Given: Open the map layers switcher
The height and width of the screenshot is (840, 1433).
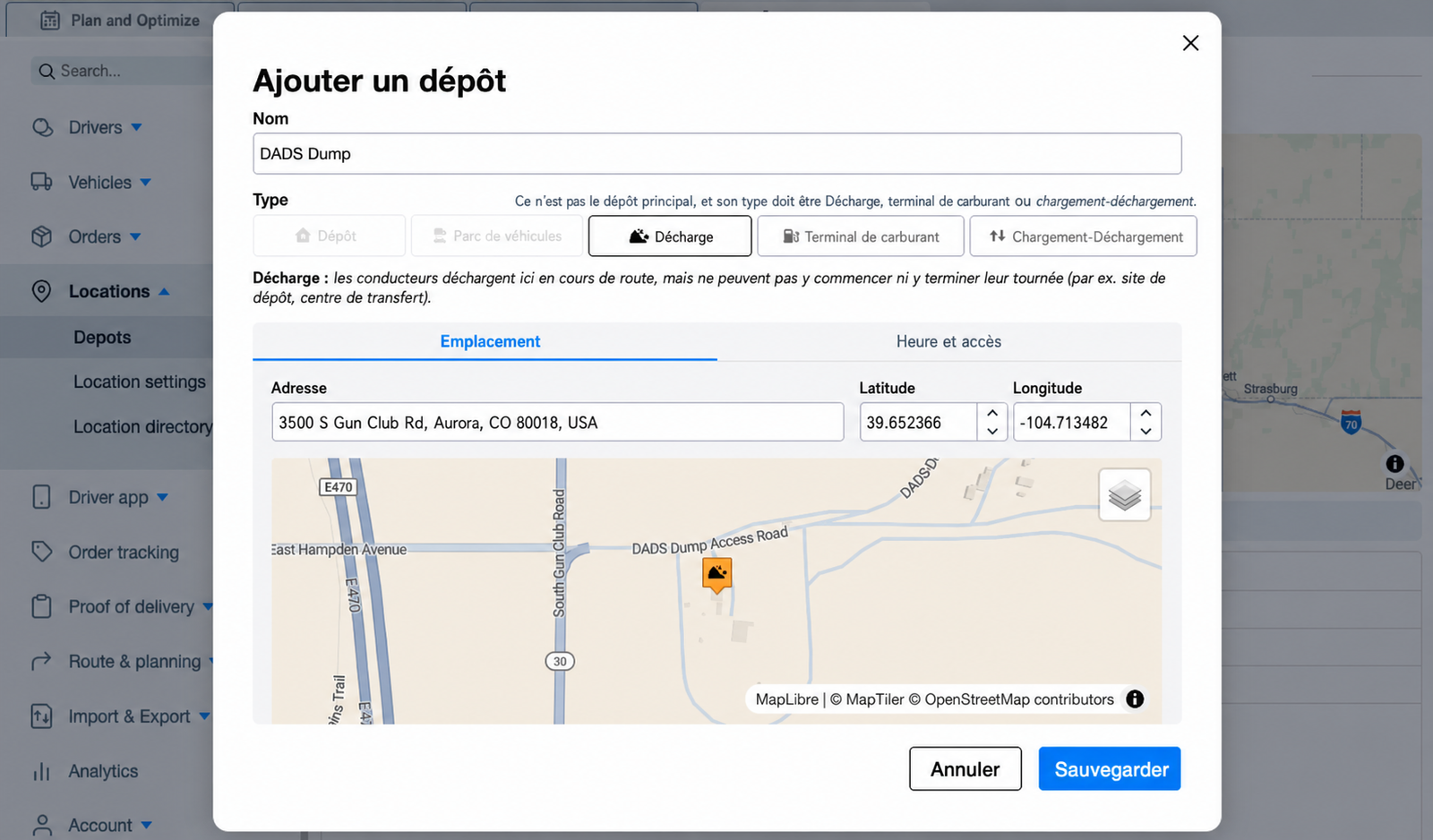Looking at the screenshot, I should [x=1125, y=495].
